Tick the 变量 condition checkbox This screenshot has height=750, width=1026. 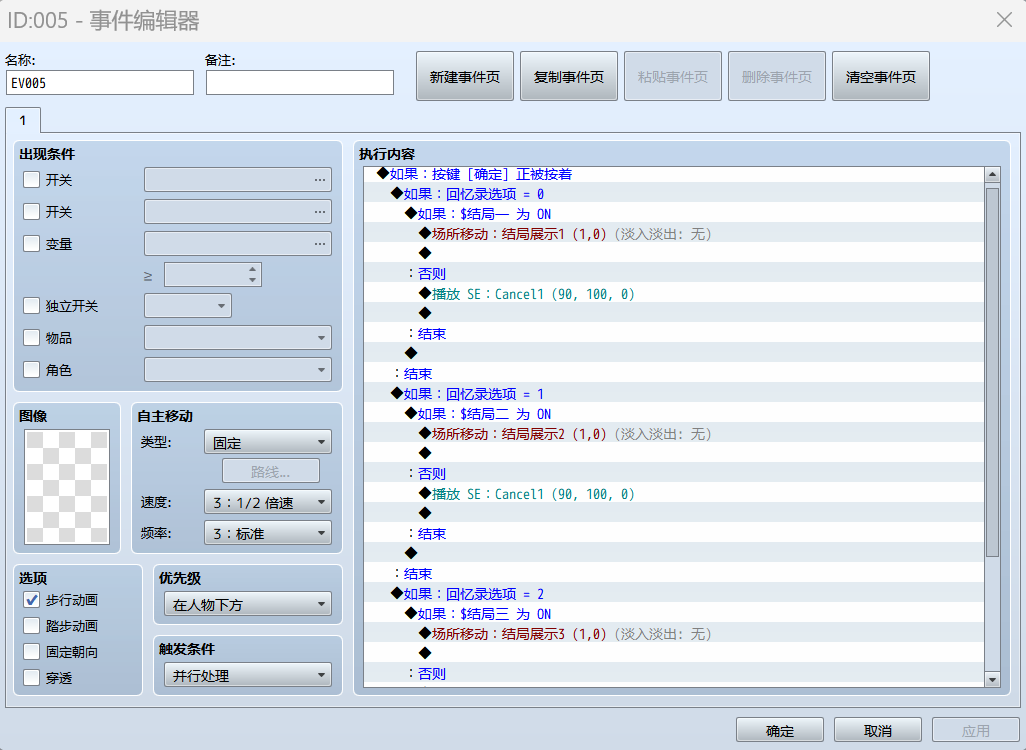tap(31, 243)
